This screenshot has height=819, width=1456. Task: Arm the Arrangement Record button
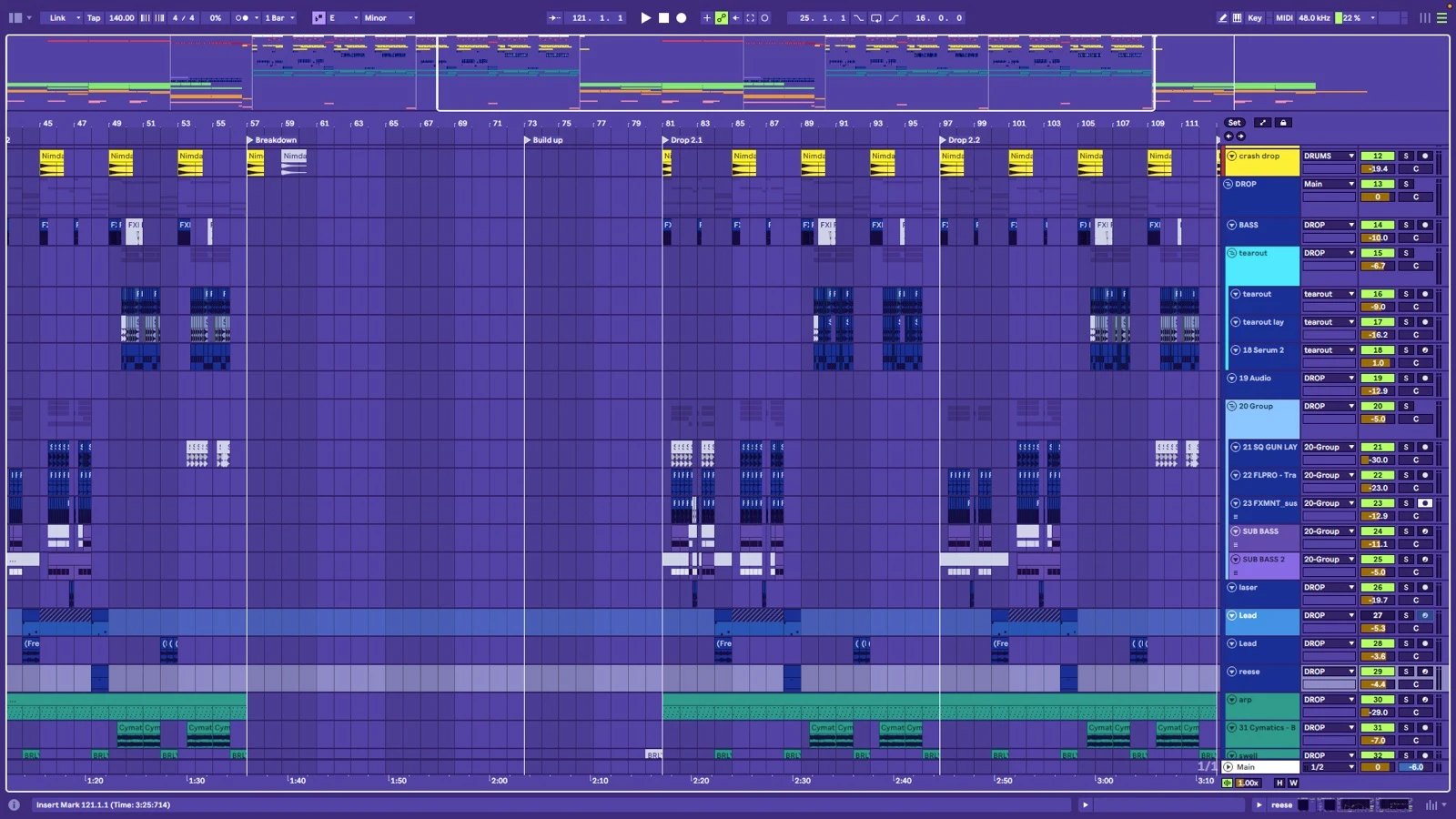(681, 17)
